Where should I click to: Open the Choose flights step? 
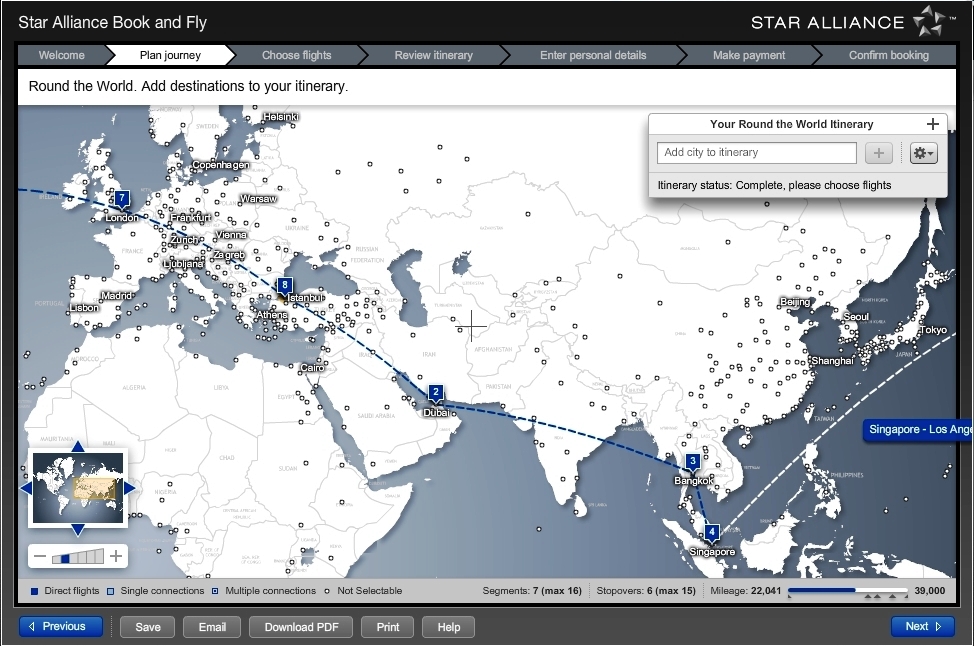point(296,55)
